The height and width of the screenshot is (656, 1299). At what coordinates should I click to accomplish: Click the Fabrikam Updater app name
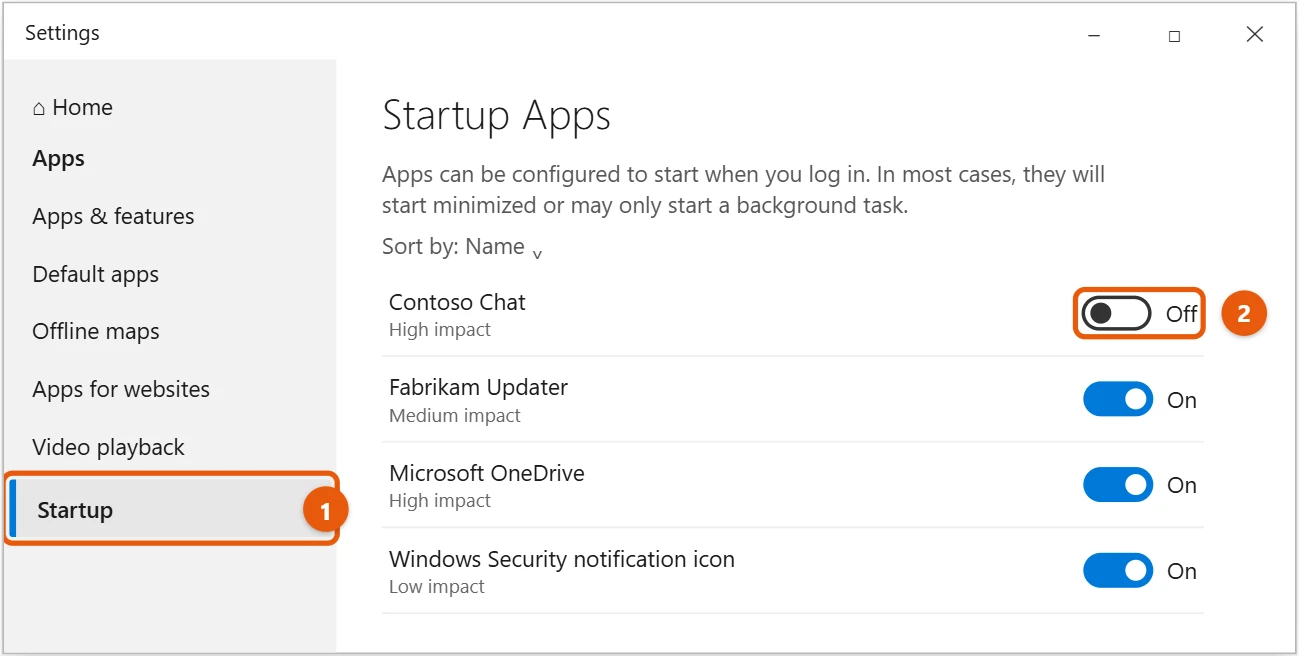[478, 387]
